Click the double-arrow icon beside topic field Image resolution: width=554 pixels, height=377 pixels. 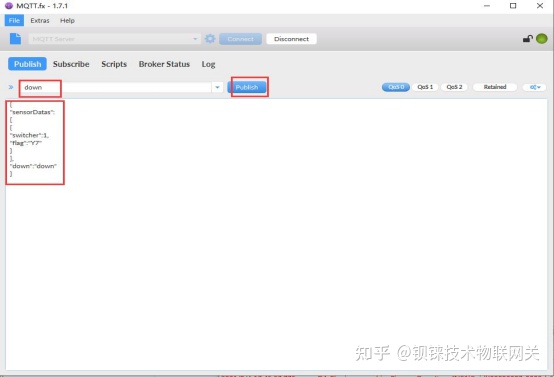pyautogui.click(x=11, y=87)
